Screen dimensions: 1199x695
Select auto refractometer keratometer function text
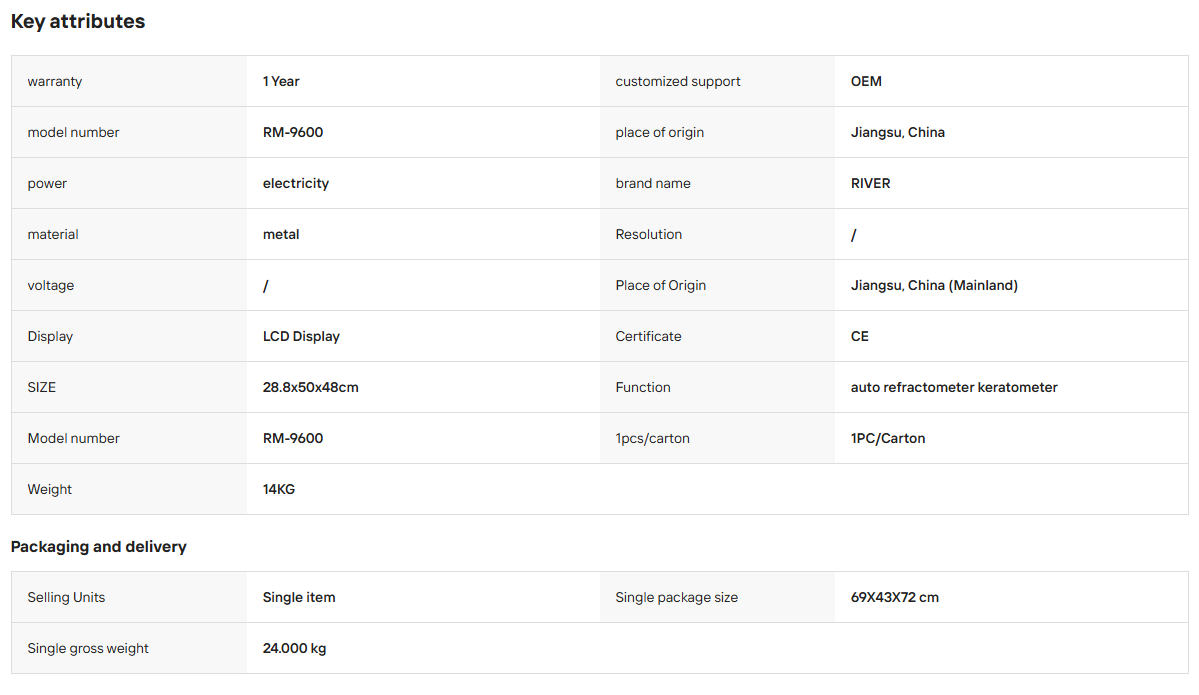(x=954, y=388)
